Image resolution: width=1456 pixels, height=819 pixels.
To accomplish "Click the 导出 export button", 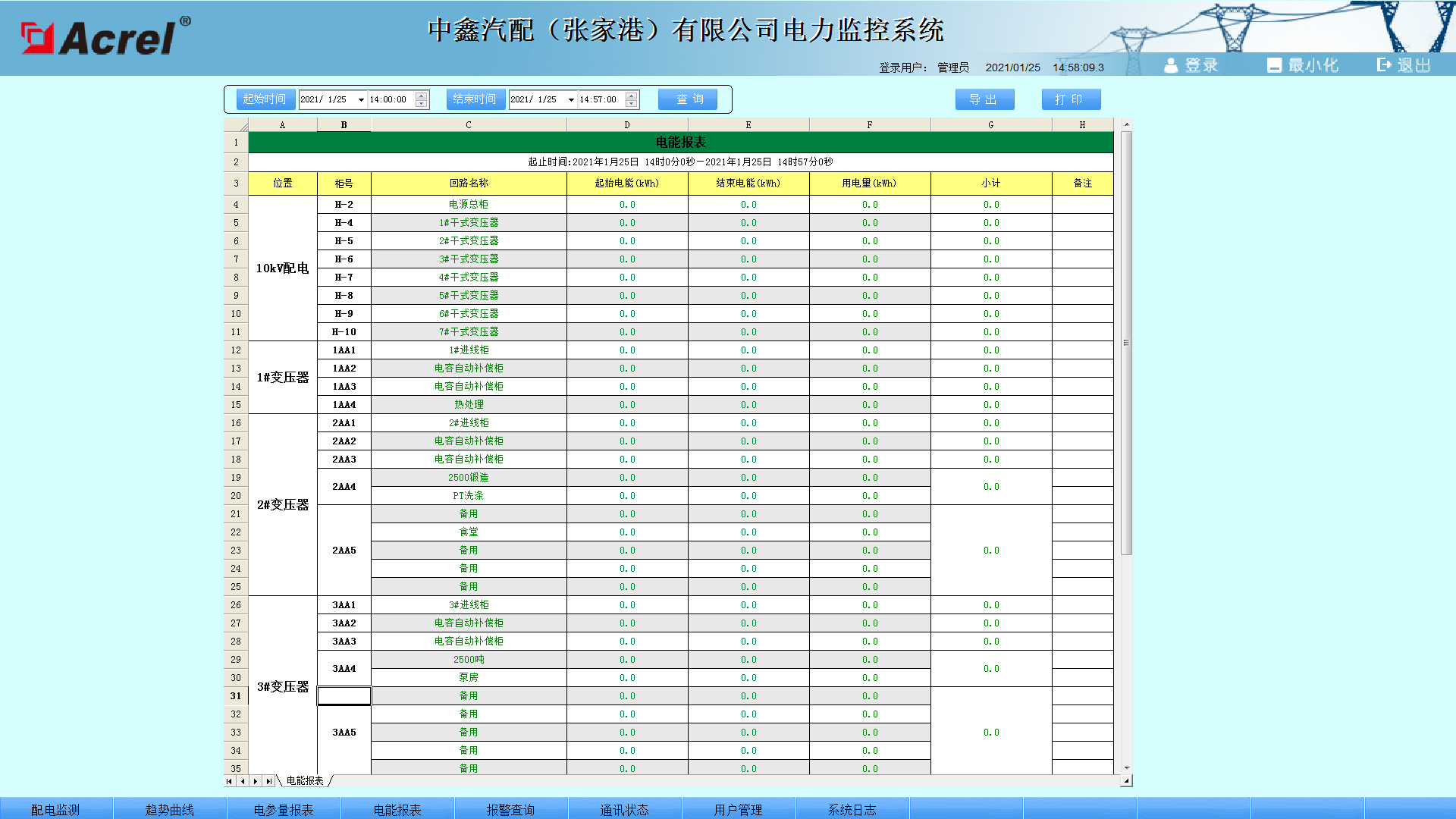I will coord(984,99).
